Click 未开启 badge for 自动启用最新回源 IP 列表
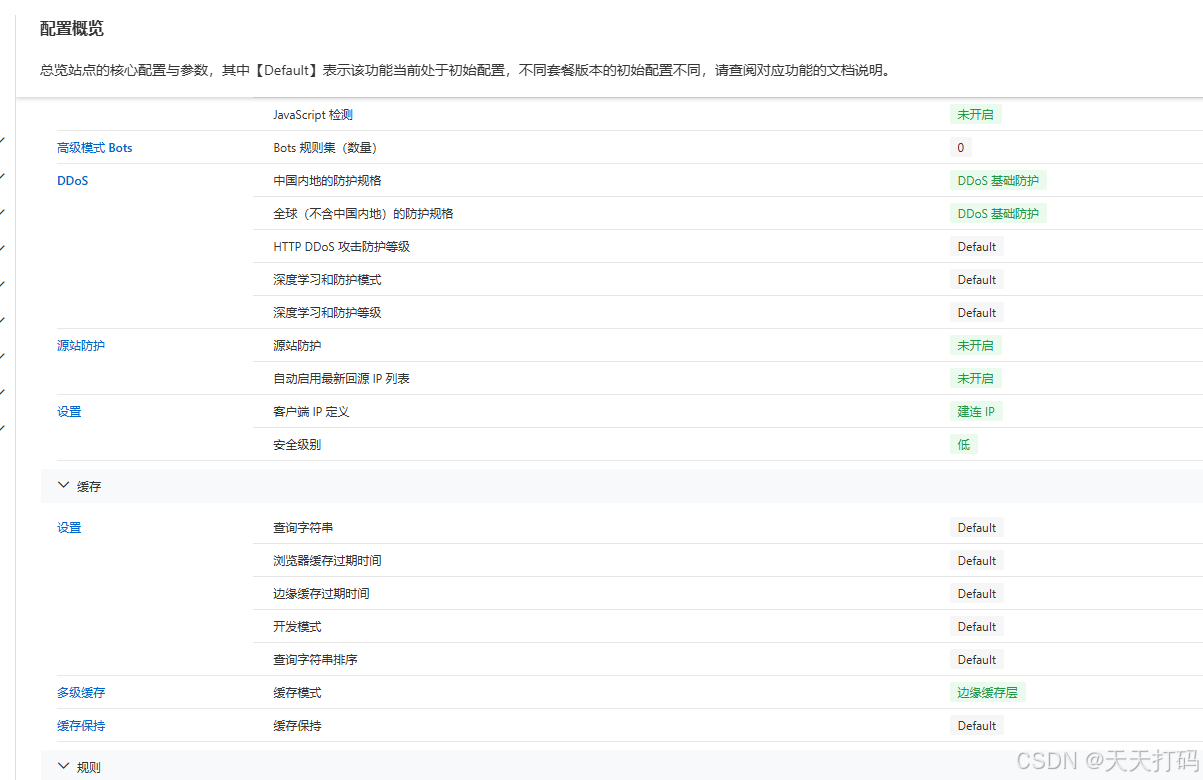The image size is (1203, 780). 975,379
